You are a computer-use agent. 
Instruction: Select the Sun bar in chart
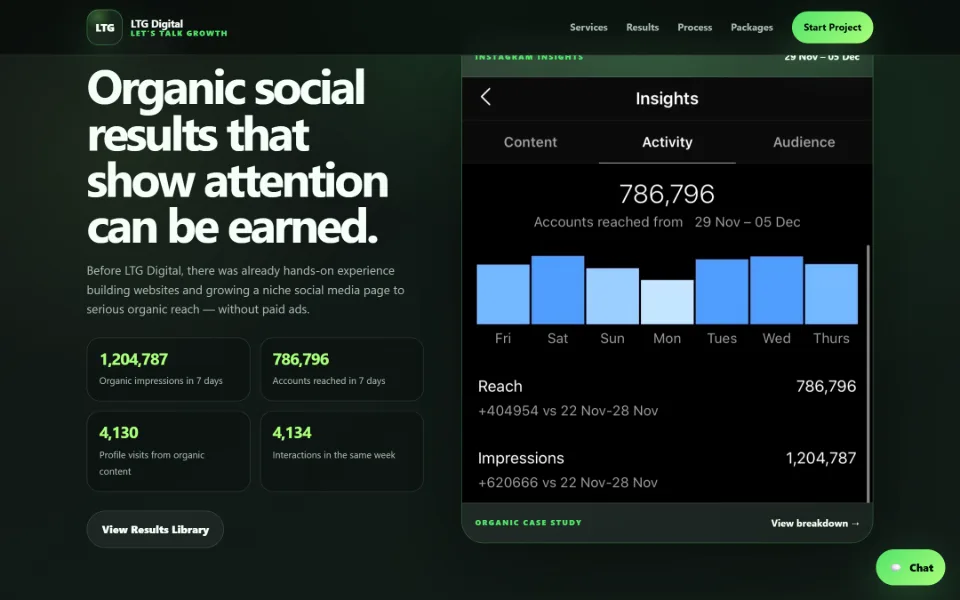pyautogui.click(x=612, y=296)
